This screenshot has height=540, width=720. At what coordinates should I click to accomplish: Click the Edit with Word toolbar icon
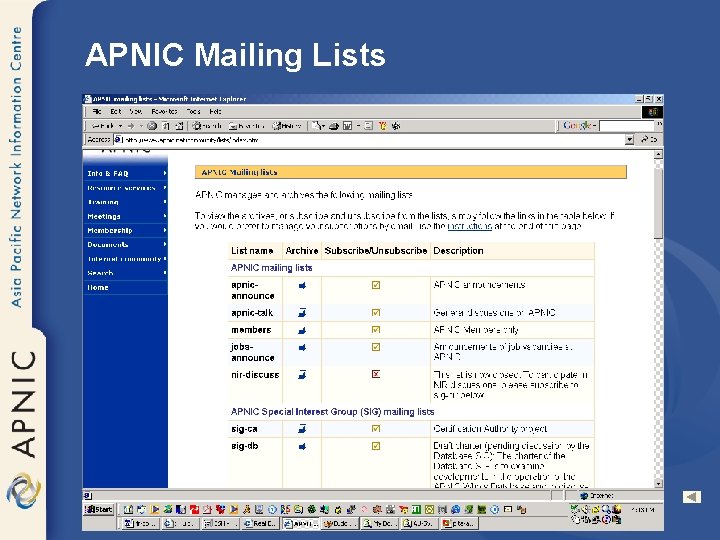coord(348,126)
